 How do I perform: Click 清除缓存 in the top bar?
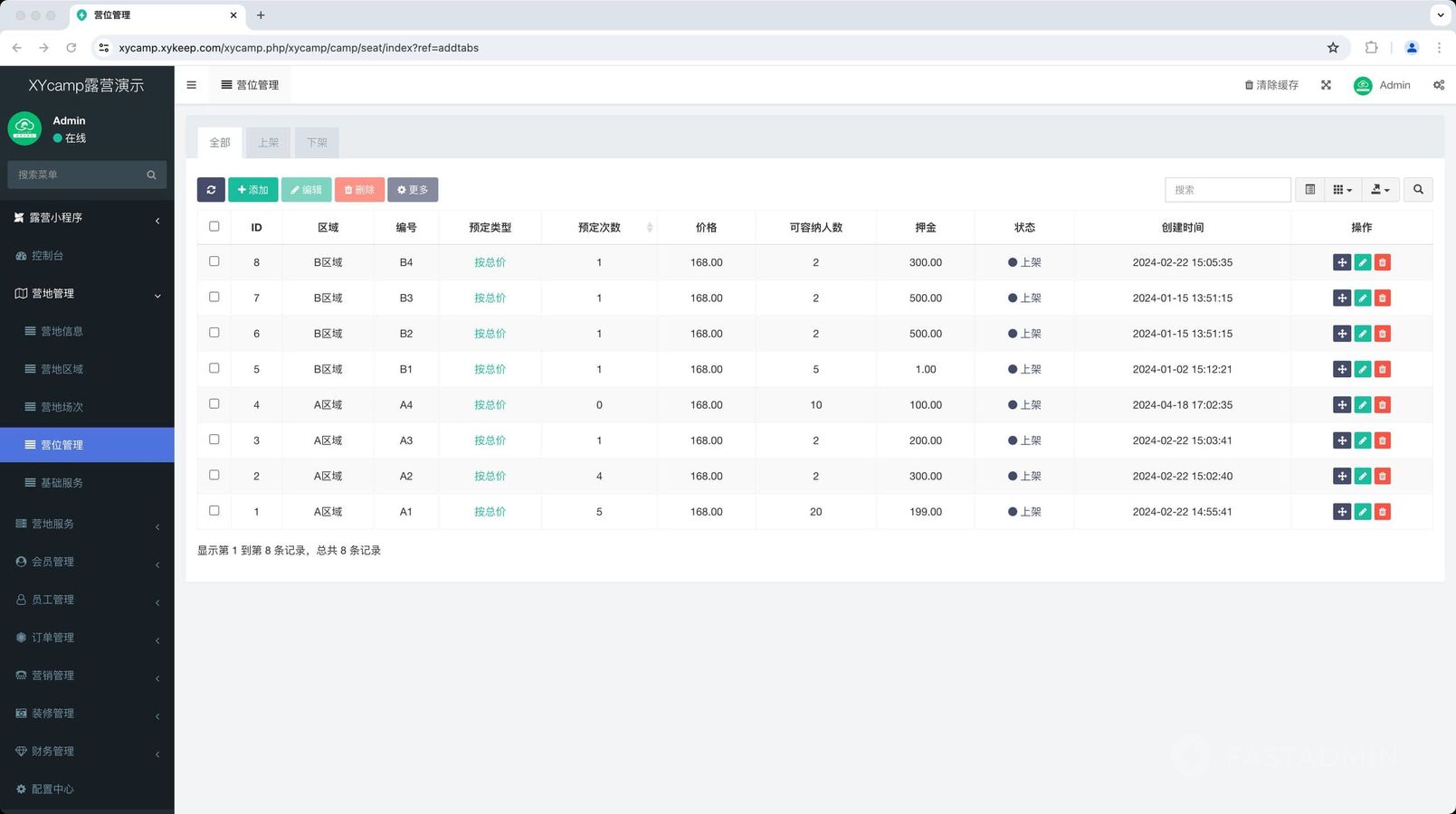(x=1271, y=85)
